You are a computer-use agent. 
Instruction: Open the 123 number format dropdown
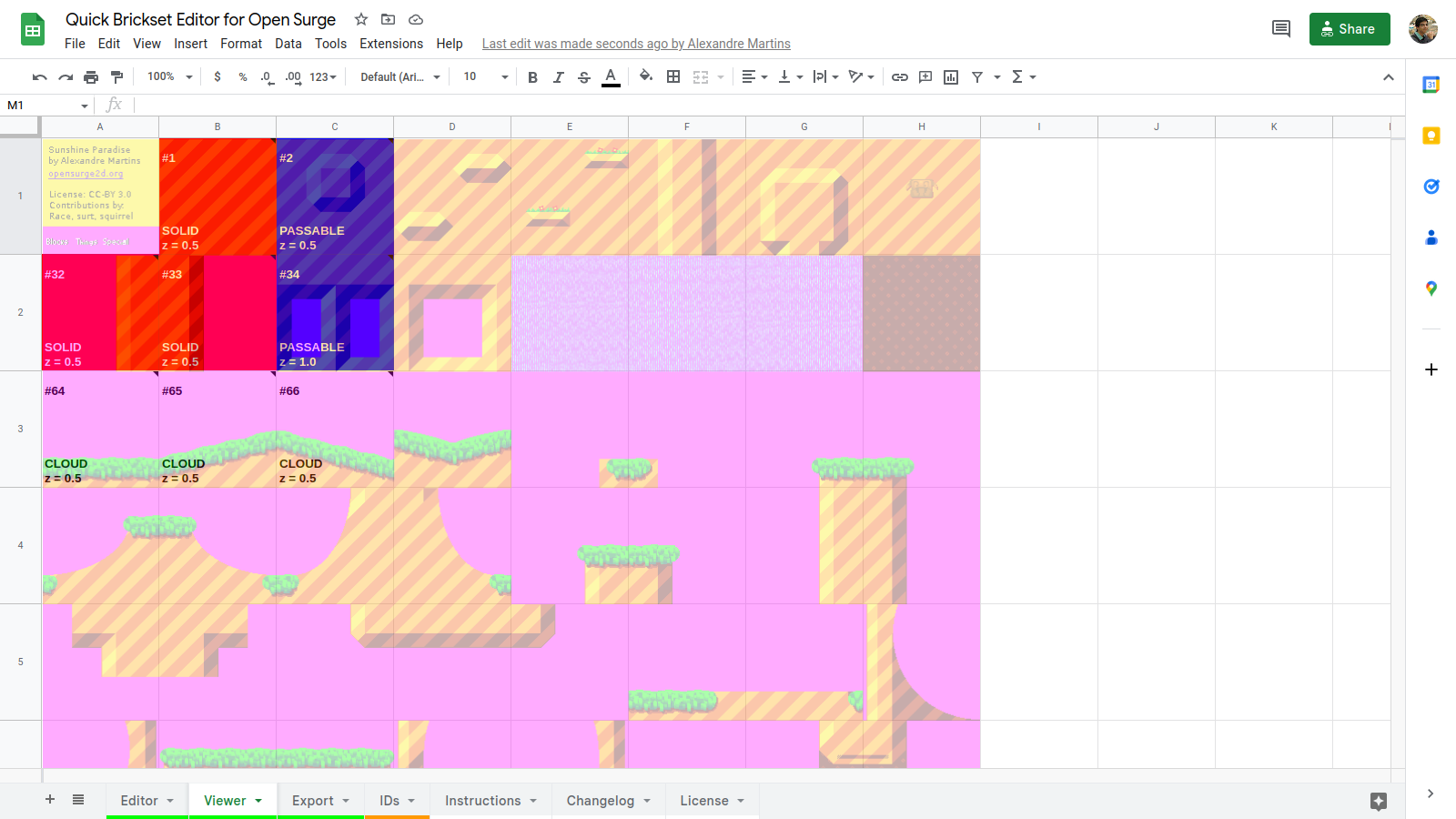click(323, 77)
